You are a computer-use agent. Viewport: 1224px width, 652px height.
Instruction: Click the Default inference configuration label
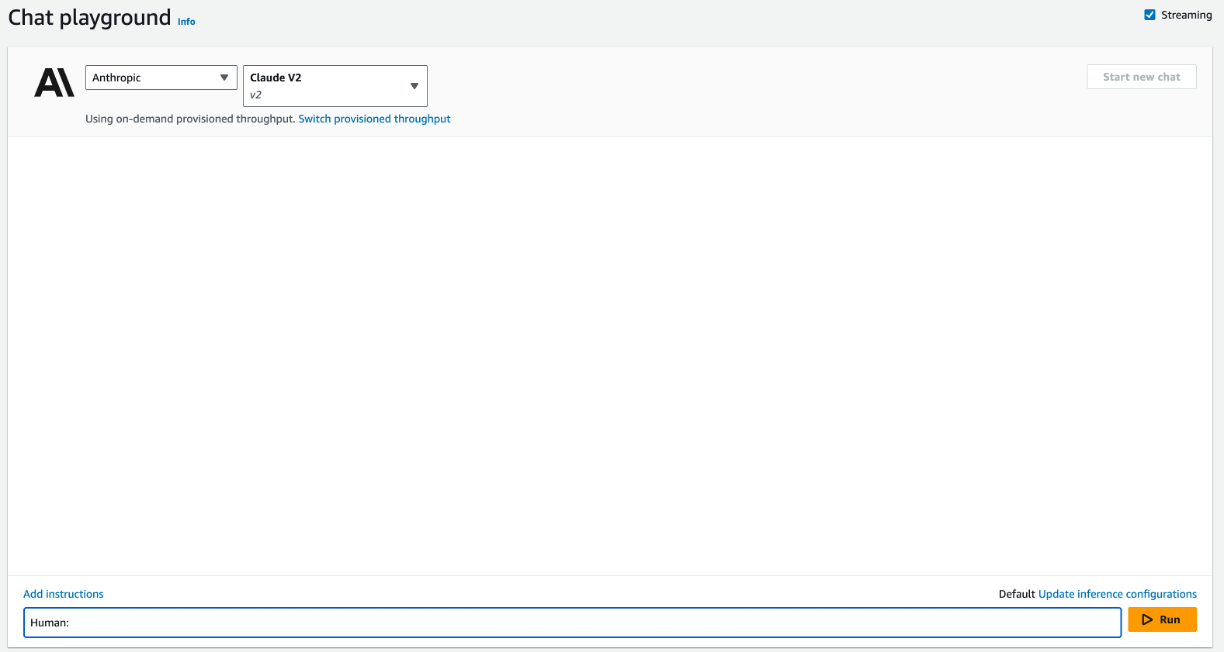tap(1016, 594)
